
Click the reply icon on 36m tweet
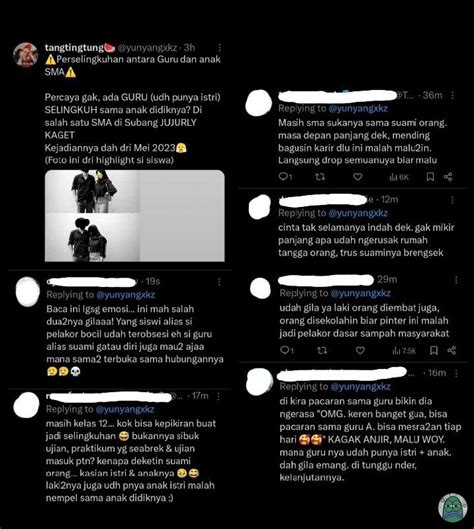(285, 176)
